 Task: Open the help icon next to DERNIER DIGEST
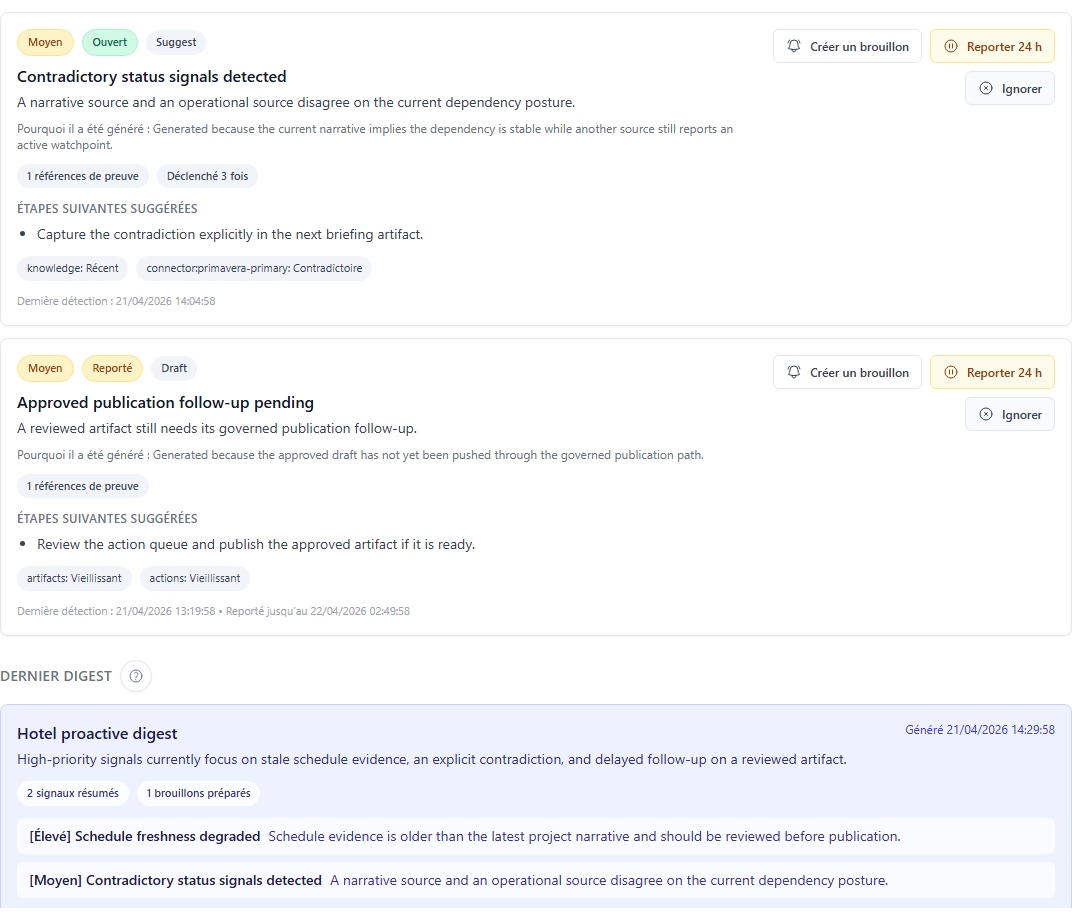pyautogui.click(x=136, y=676)
